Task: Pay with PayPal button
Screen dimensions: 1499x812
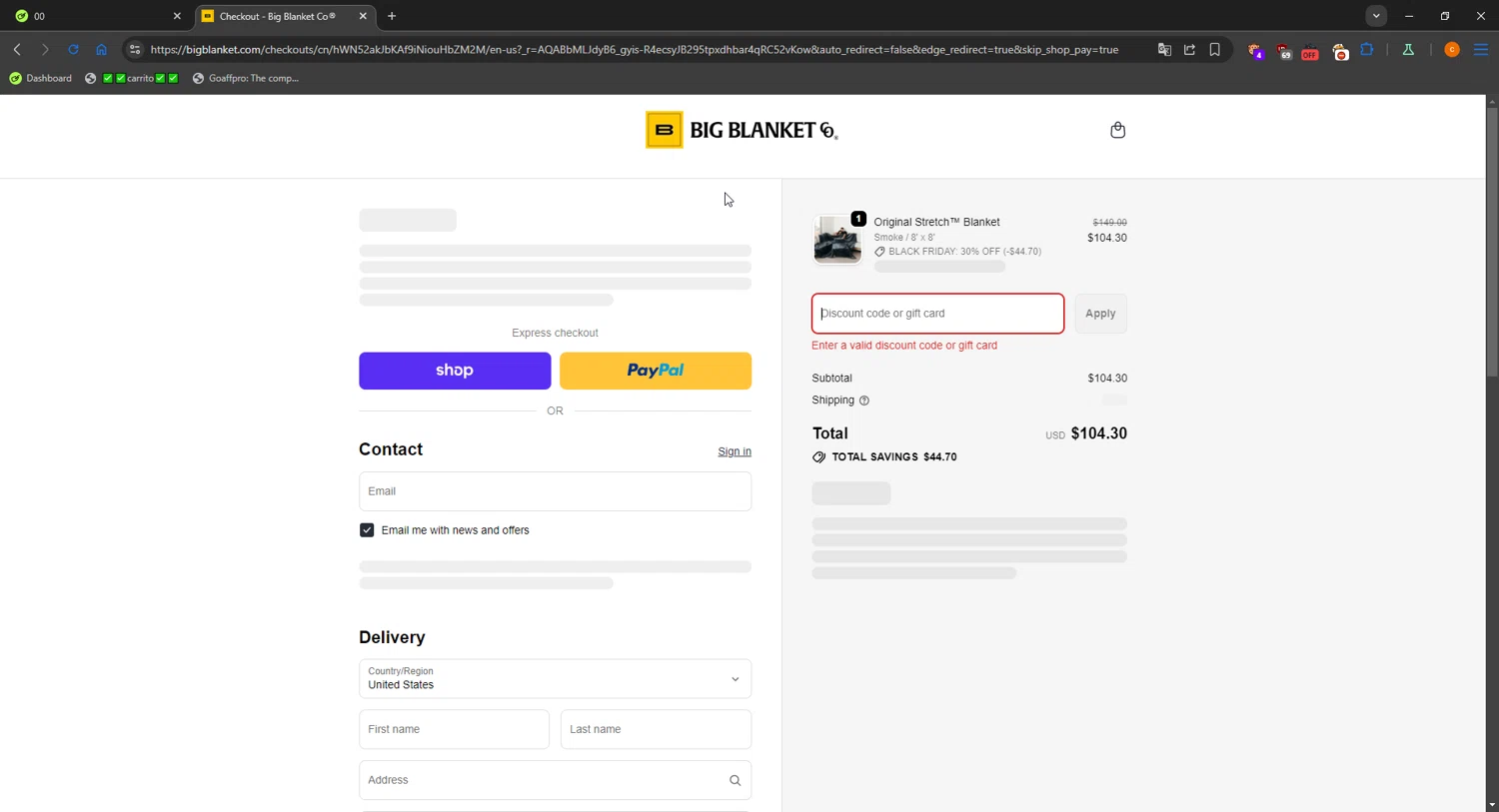Action: pyautogui.click(x=656, y=371)
